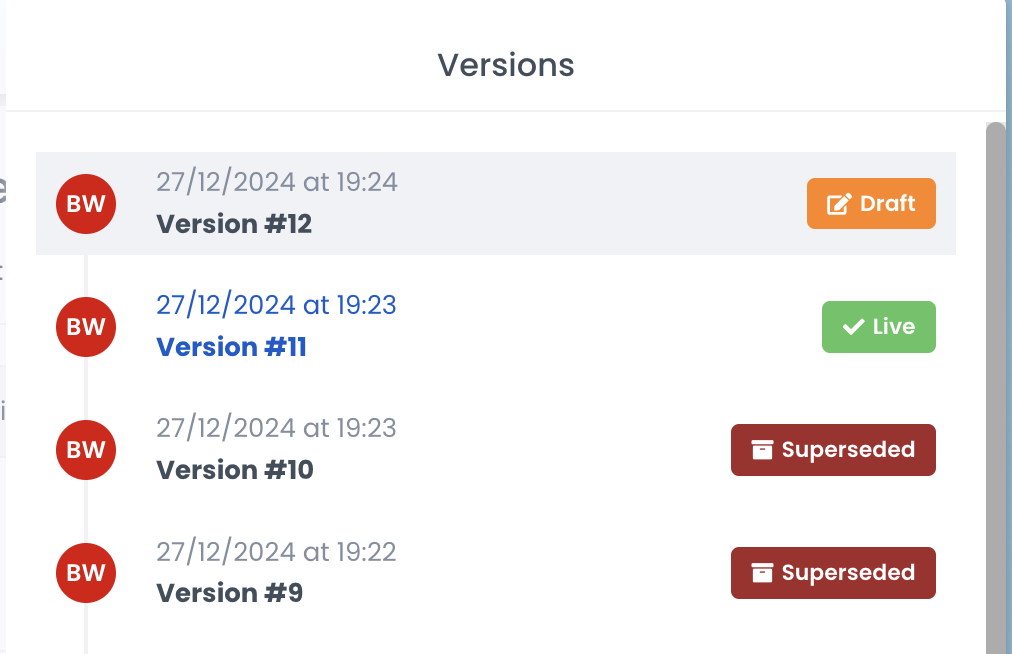Select the Version #12 title

tap(234, 224)
